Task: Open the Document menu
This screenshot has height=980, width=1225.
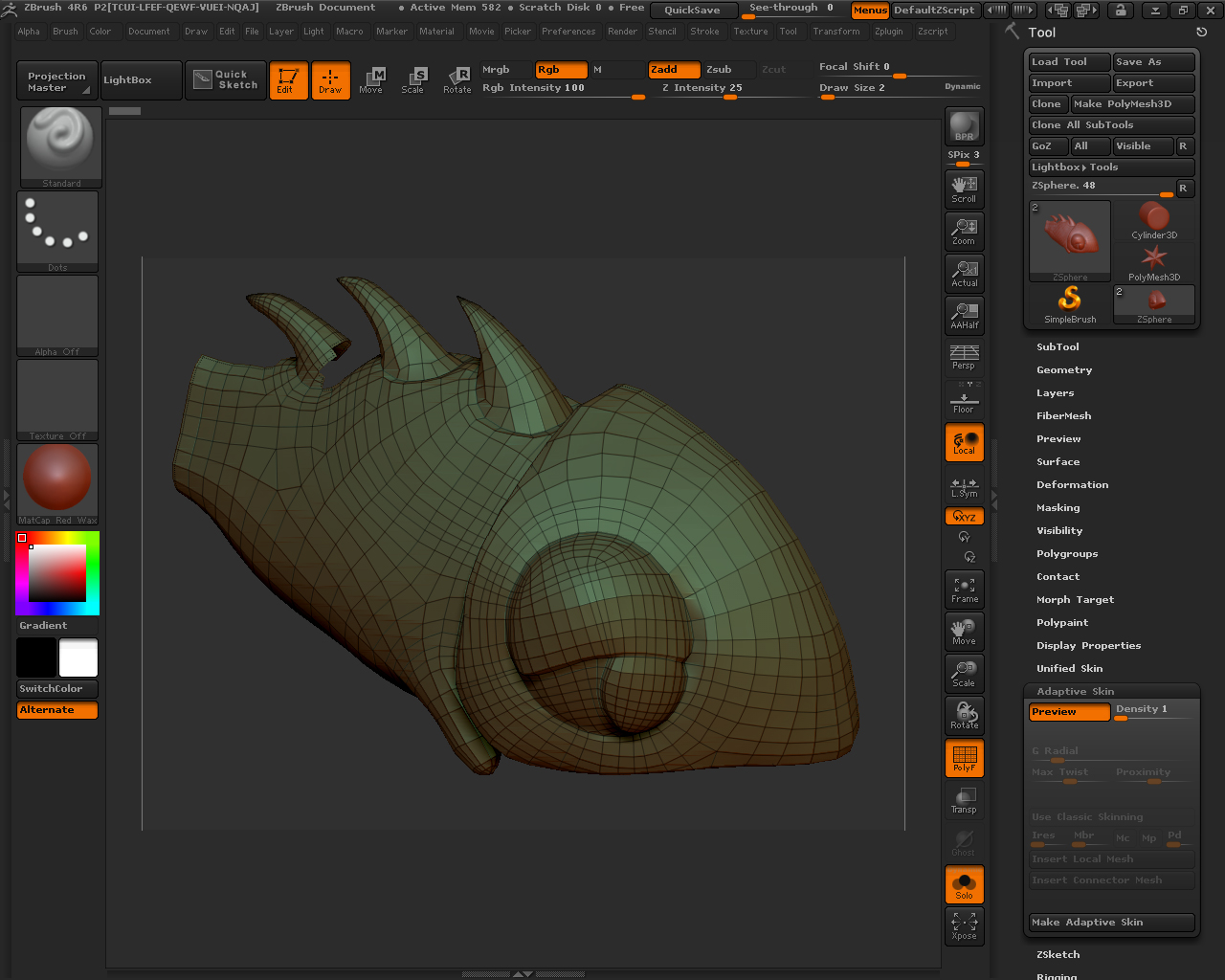Action: click(x=148, y=32)
